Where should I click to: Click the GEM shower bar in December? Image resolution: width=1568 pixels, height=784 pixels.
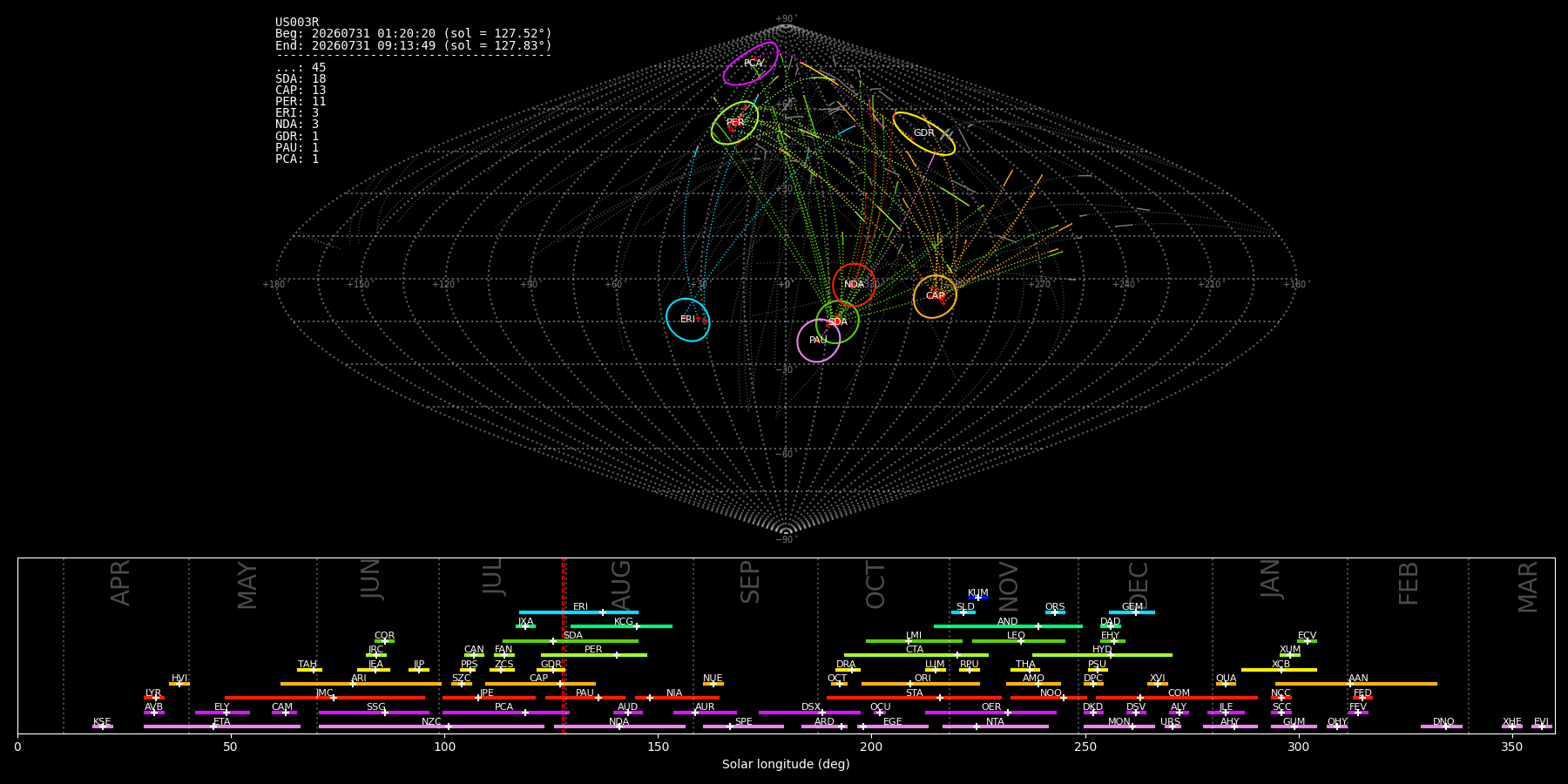[1132, 612]
